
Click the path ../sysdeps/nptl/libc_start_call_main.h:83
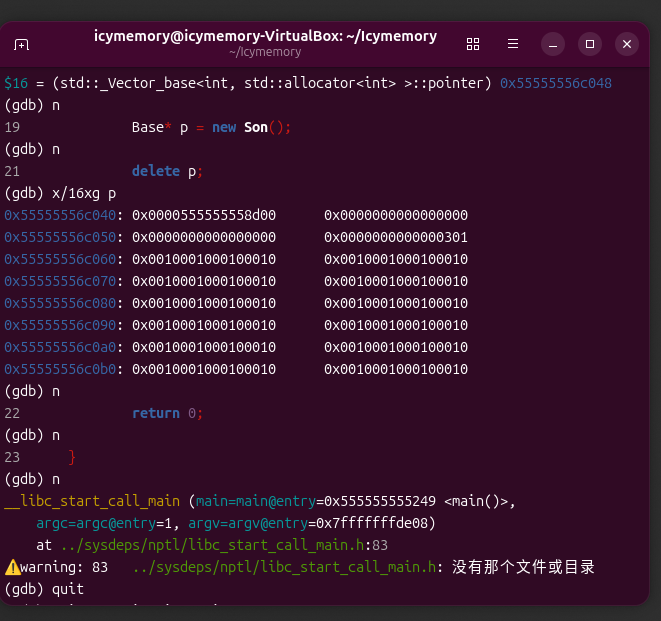(x=224, y=545)
